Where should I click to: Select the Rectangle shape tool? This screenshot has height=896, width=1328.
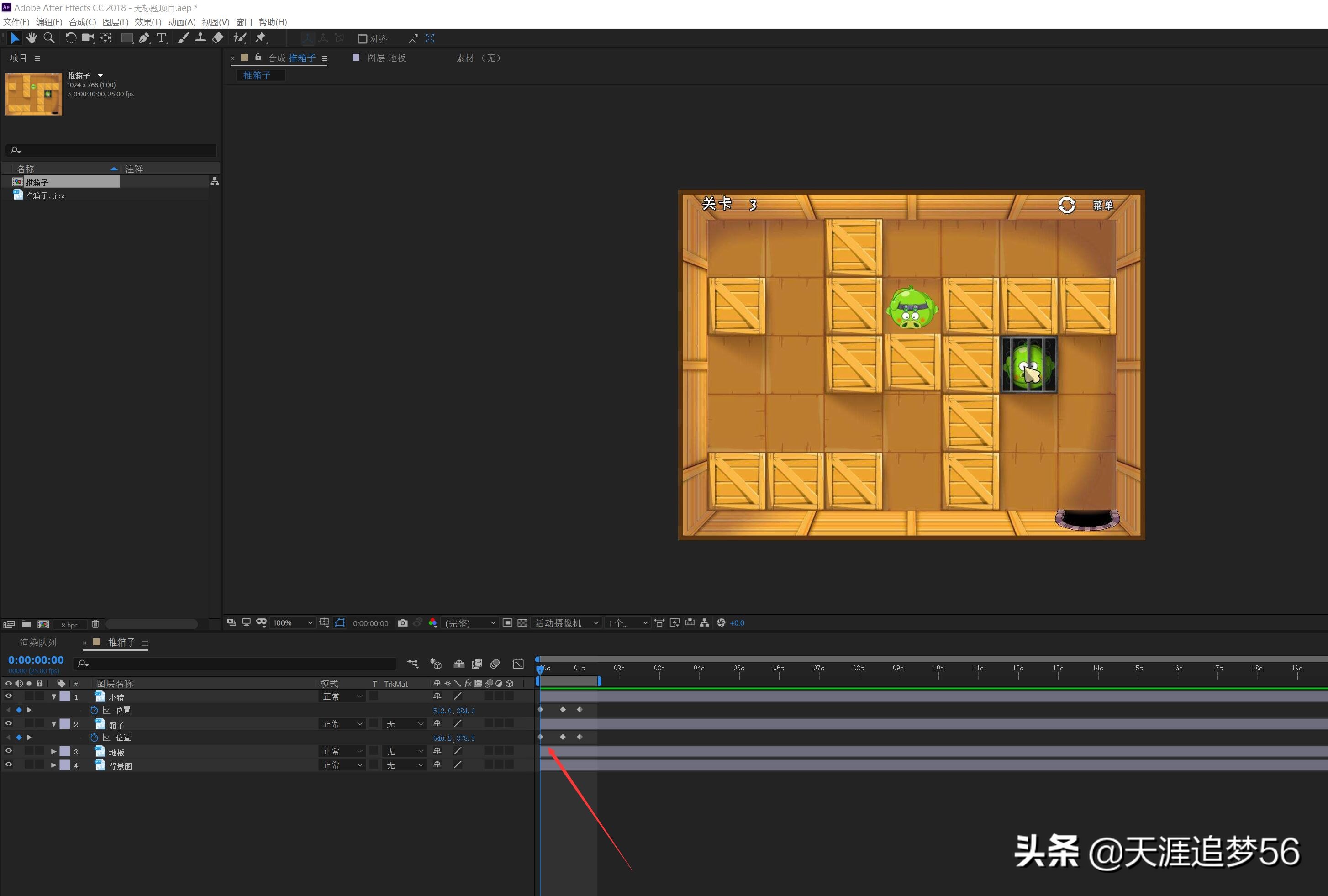[127, 38]
